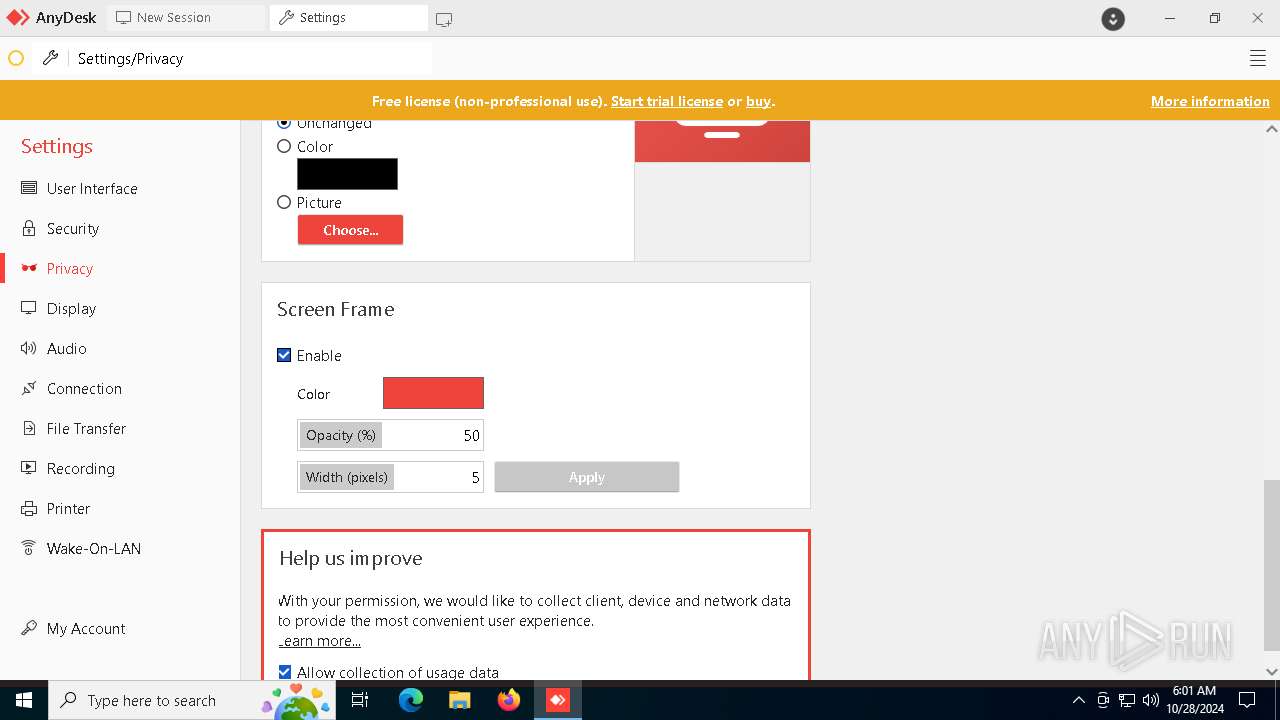Click the scrollbar down arrow

1271,672
